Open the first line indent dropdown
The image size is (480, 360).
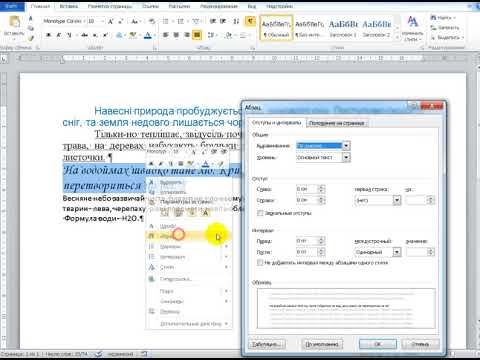click(x=397, y=200)
